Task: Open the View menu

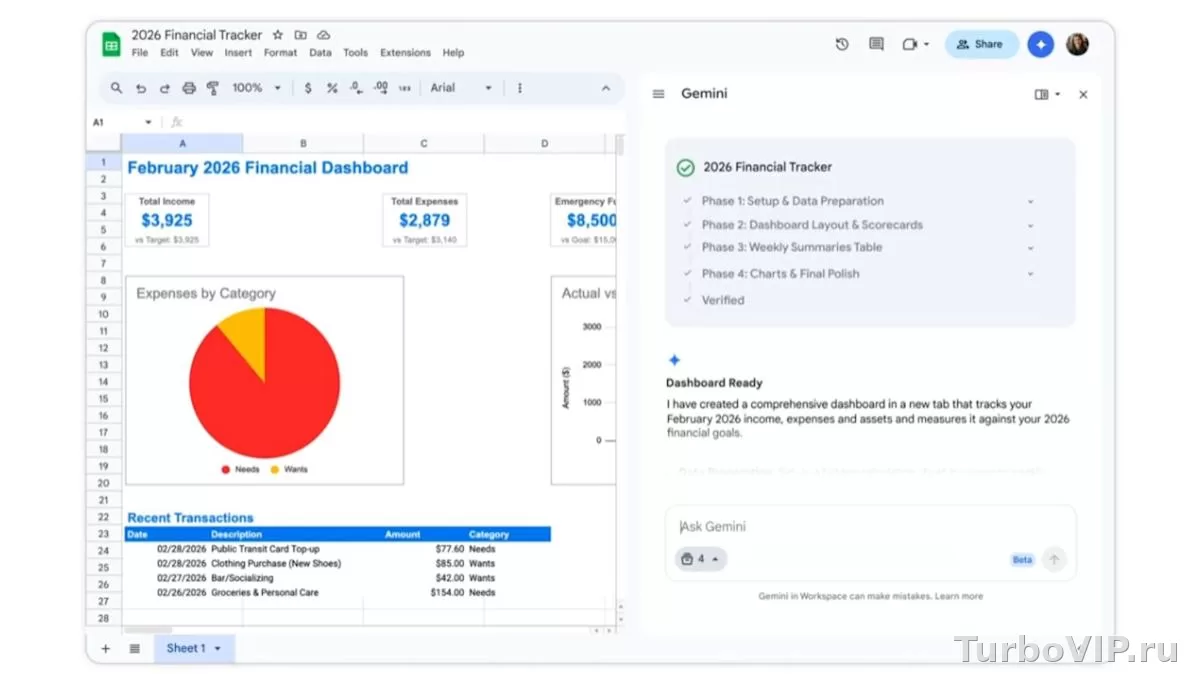Action: click(x=202, y=53)
